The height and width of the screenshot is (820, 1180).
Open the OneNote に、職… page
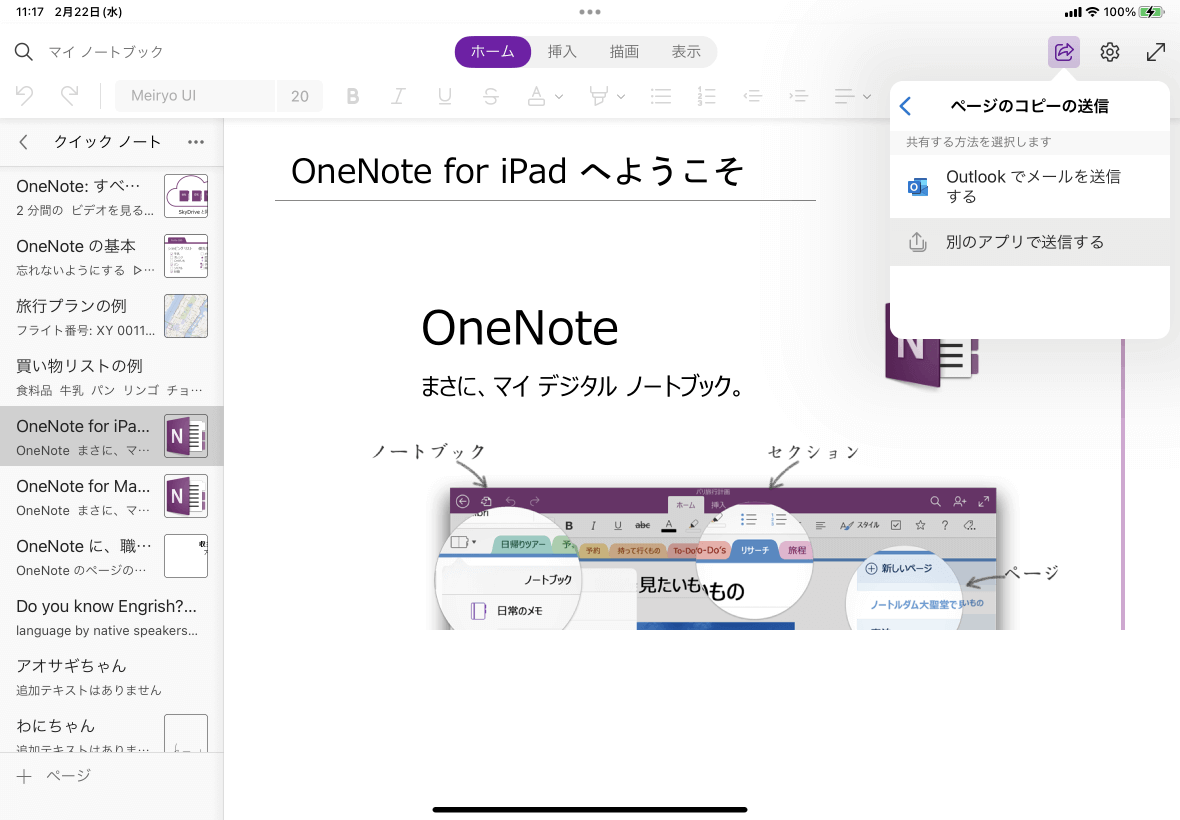coord(111,557)
